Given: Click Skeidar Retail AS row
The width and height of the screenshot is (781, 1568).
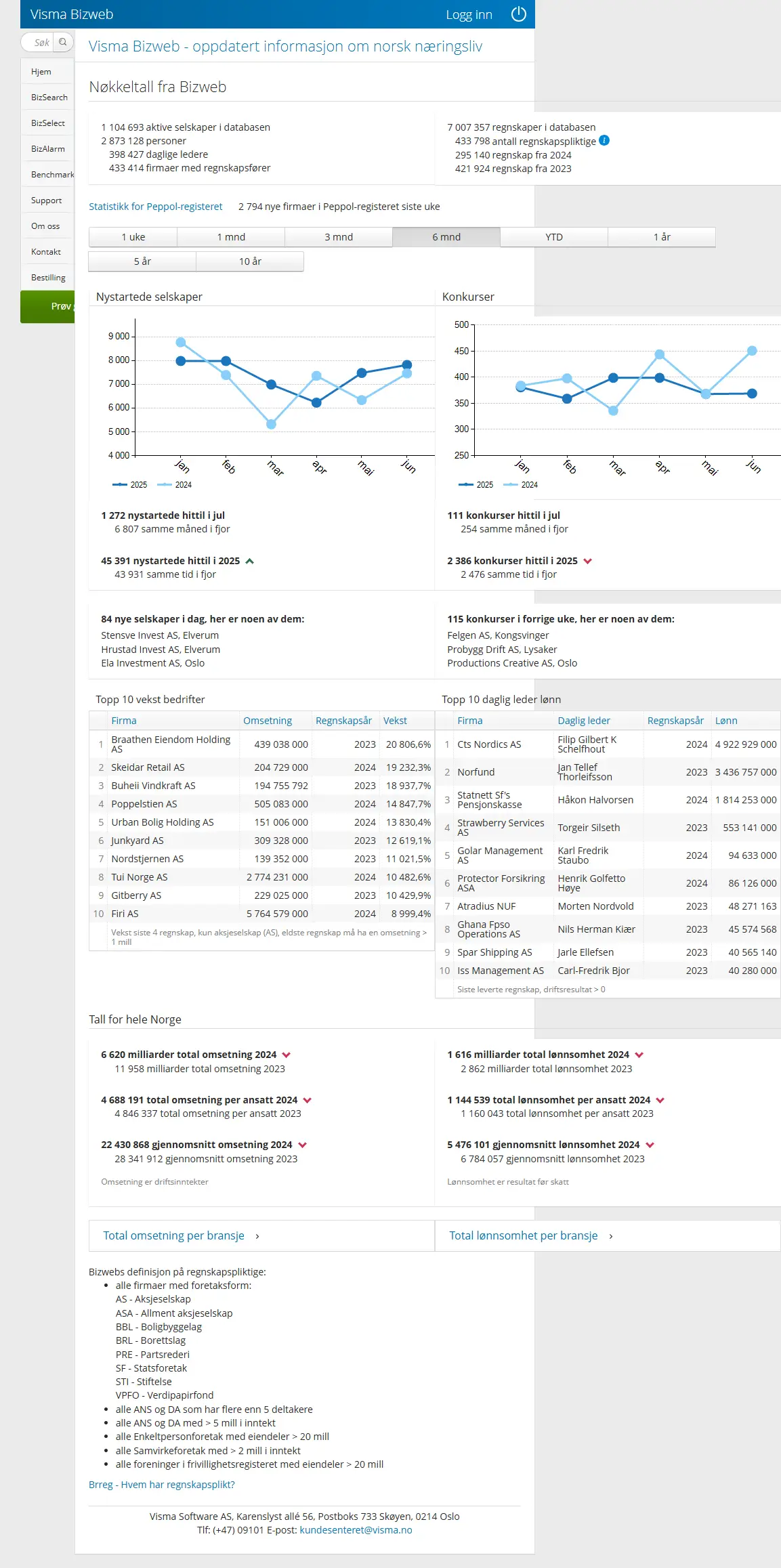Looking at the screenshot, I should point(261,767).
